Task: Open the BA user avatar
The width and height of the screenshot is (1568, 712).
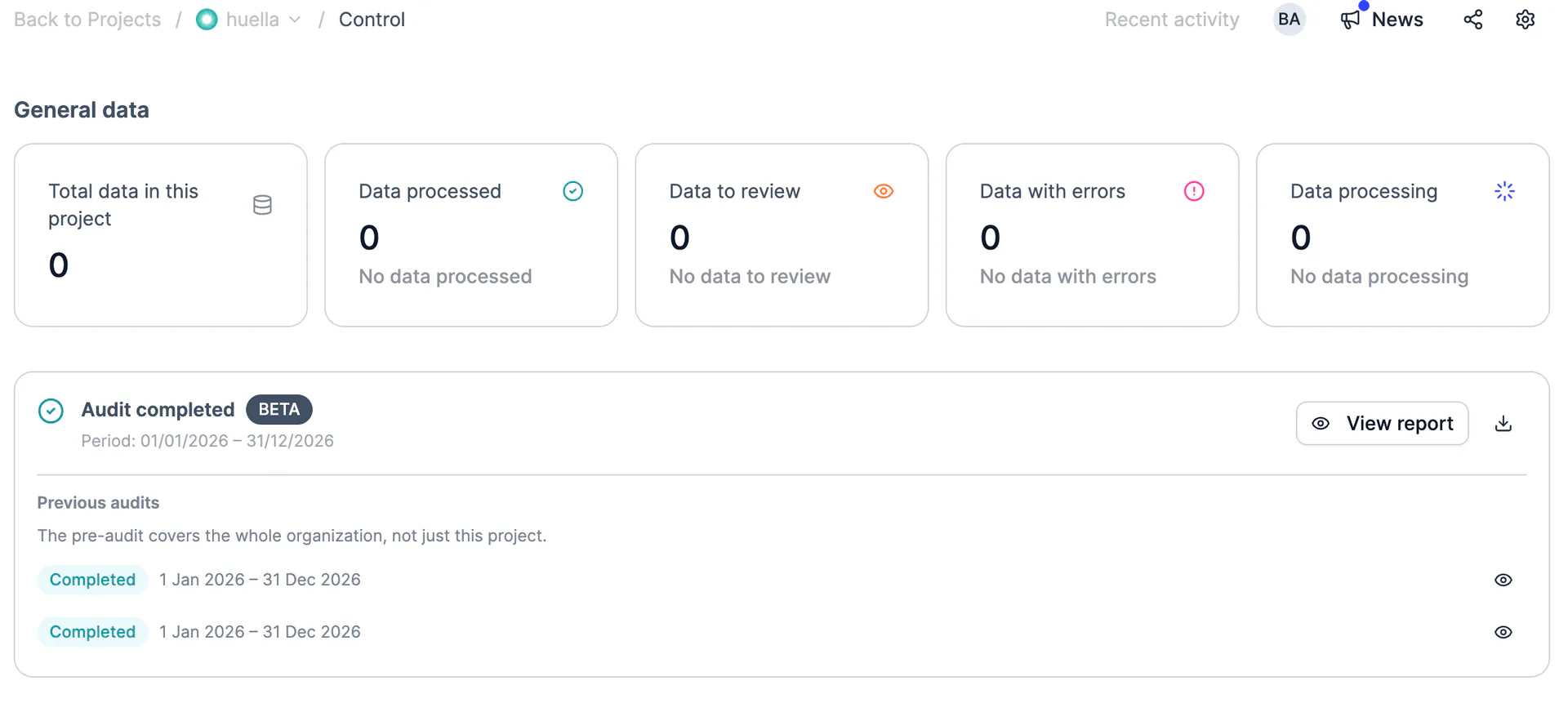Action: click(x=1289, y=20)
